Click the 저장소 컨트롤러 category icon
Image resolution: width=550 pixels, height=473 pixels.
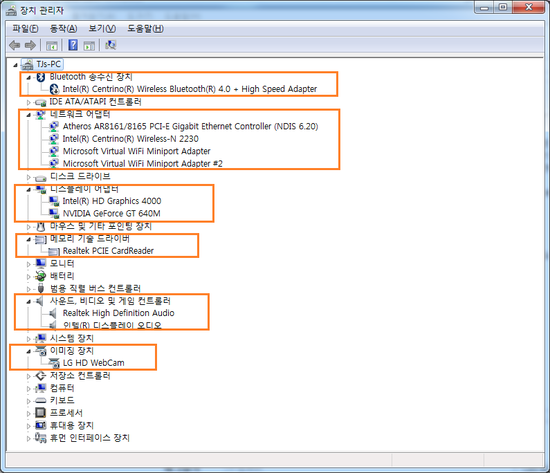coord(41,376)
